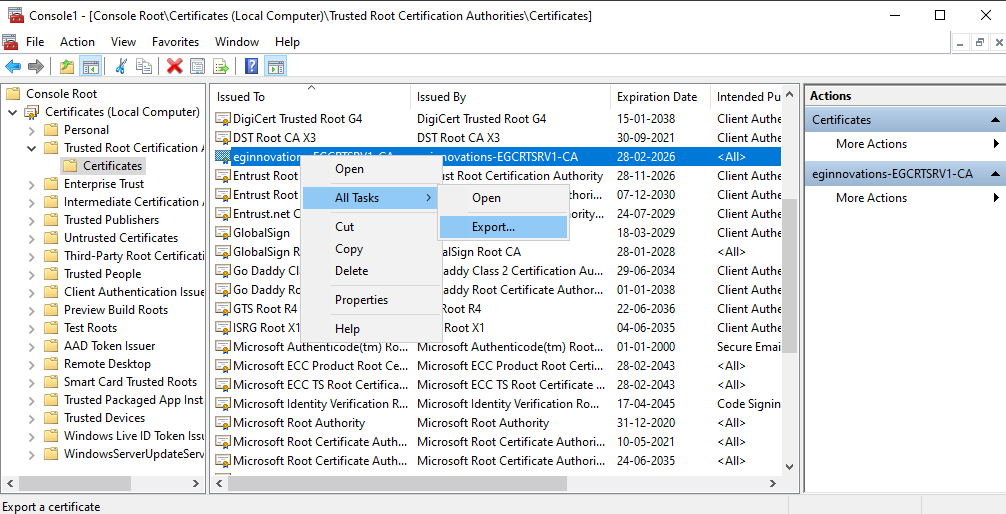This screenshot has height=514, width=1006.
Task: Select AAD Token Issuer in the tree
Action: 110,346
